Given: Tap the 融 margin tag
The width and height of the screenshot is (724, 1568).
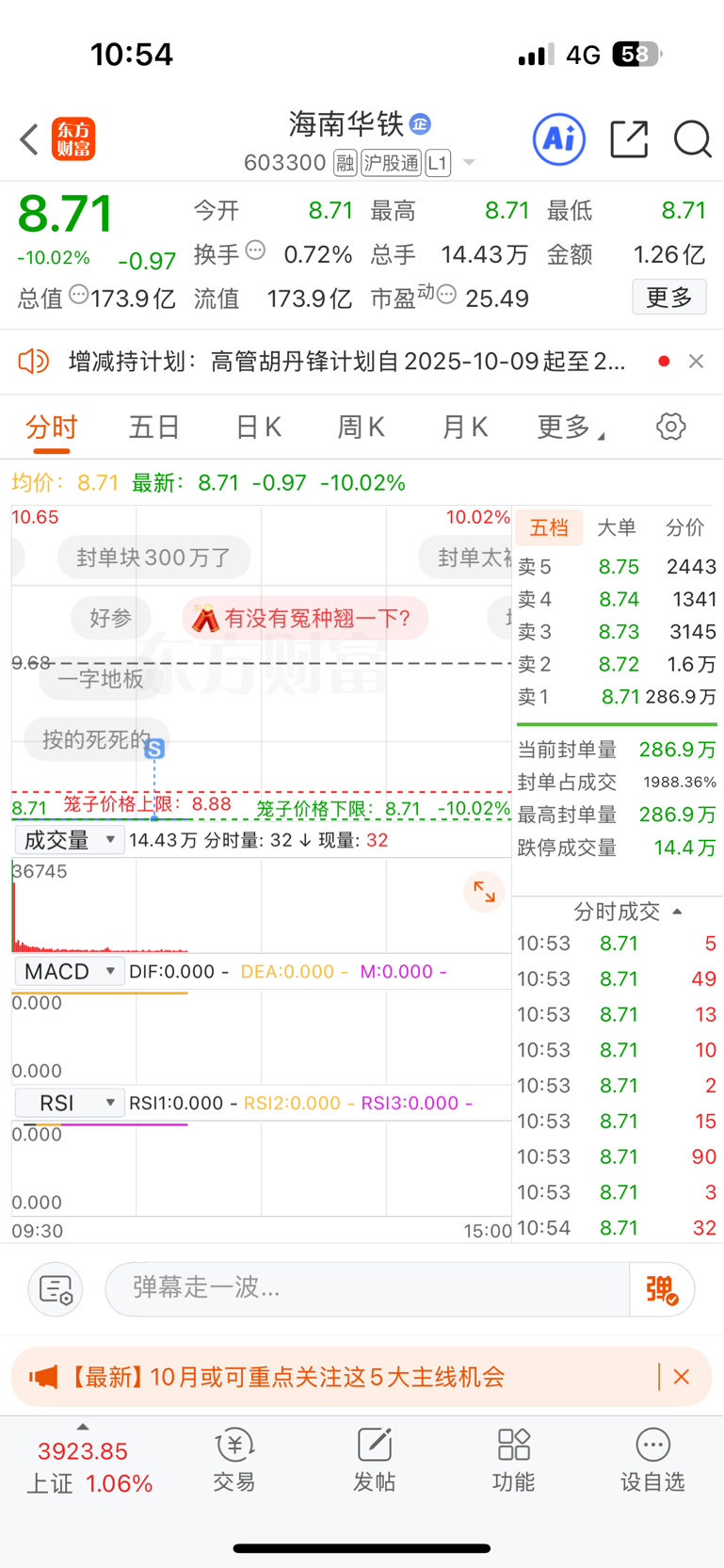Looking at the screenshot, I should [x=346, y=163].
